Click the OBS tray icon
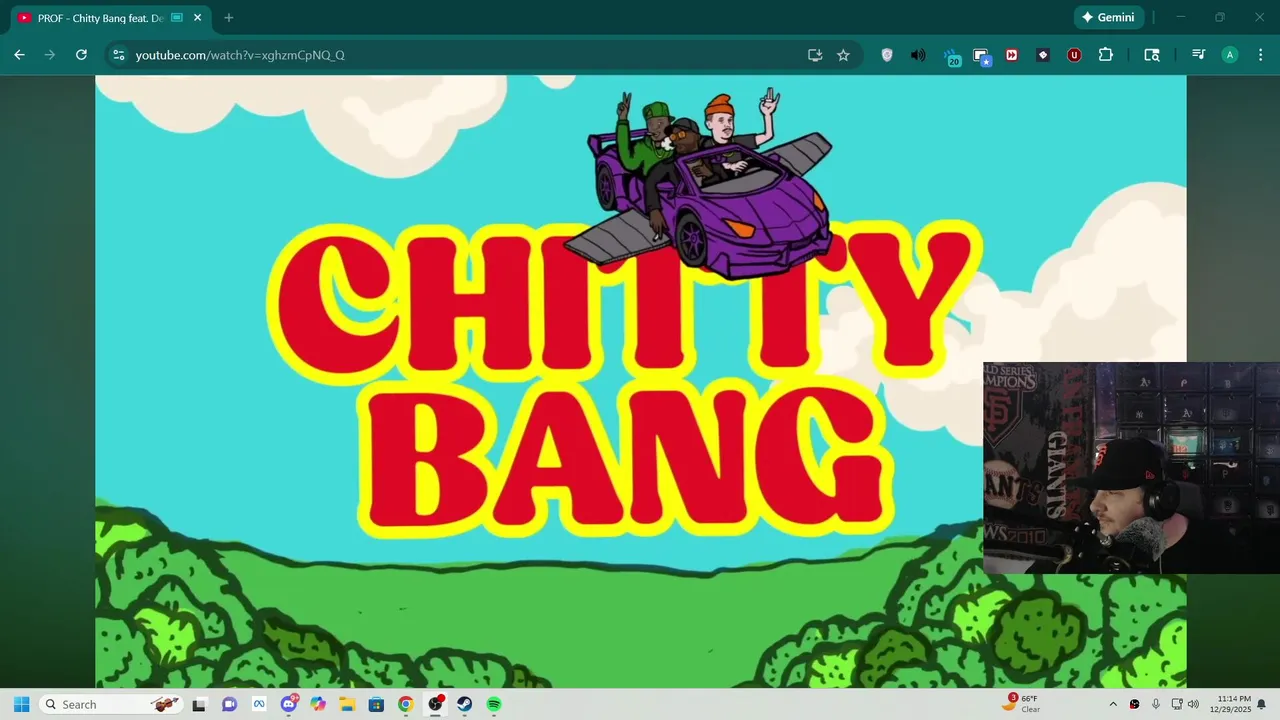This screenshot has width=1280, height=720. point(1134,704)
